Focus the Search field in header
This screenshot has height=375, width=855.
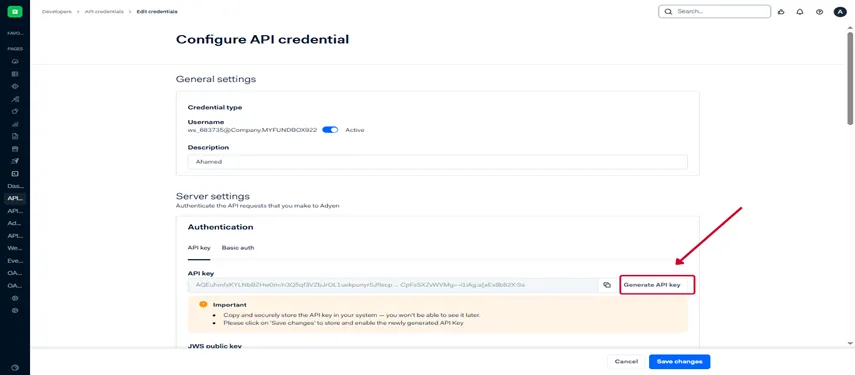pos(714,11)
